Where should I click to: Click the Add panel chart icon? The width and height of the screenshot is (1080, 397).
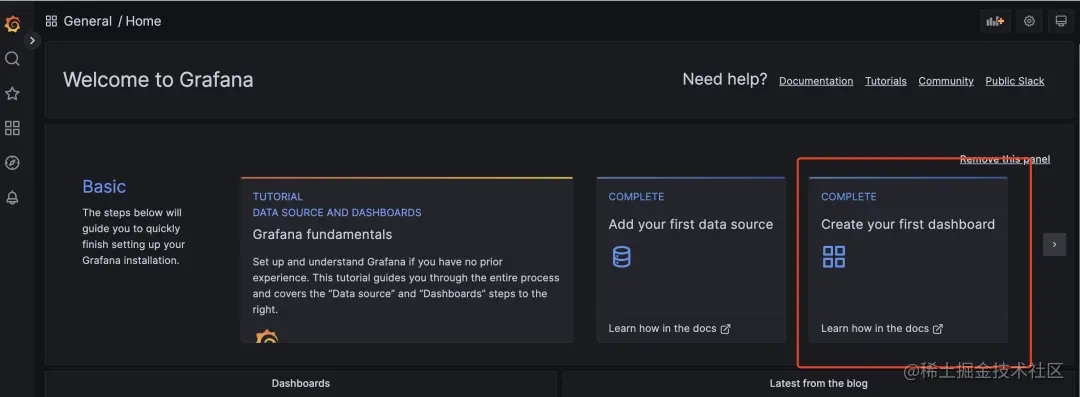tap(995, 21)
